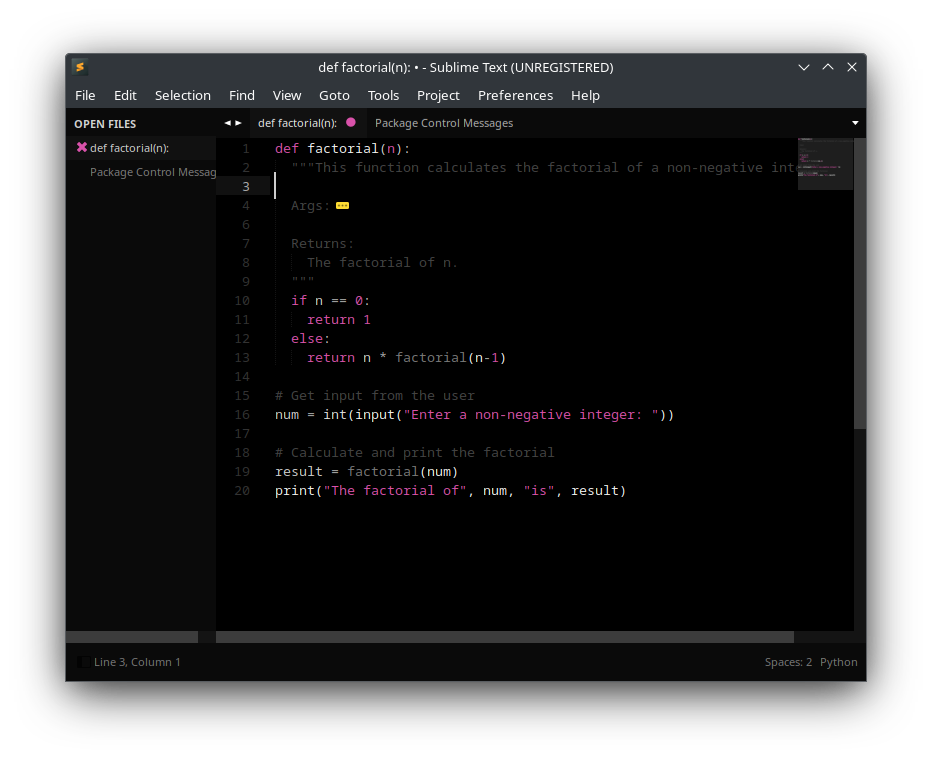Click the right tab-scroll arrow

[238, 122]
